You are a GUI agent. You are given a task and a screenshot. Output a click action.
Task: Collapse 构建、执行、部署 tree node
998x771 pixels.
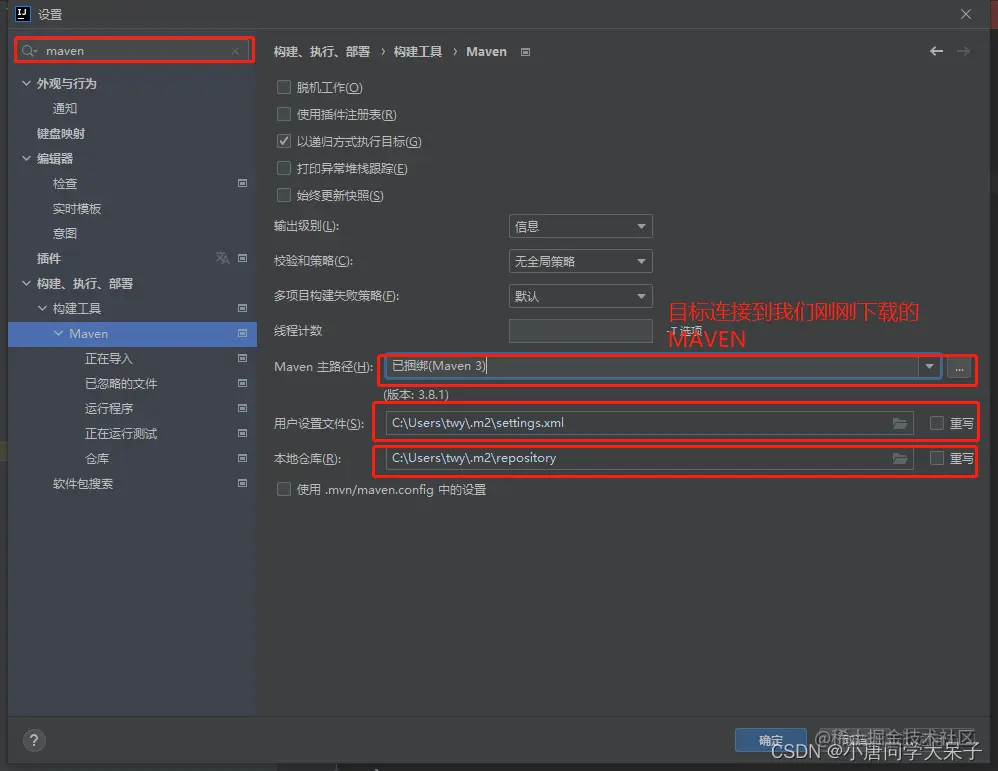(x=26, y=283)
